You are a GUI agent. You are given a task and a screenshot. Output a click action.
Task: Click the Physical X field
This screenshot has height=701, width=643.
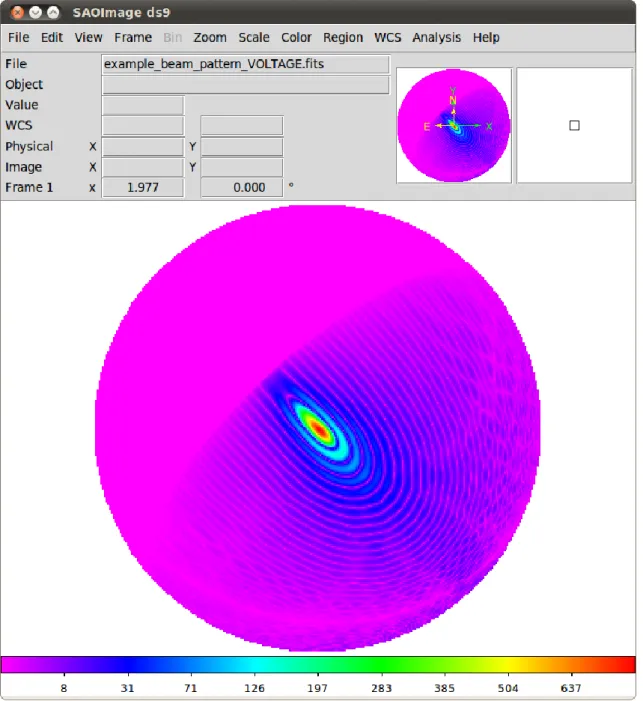click(x=143, y=147)
